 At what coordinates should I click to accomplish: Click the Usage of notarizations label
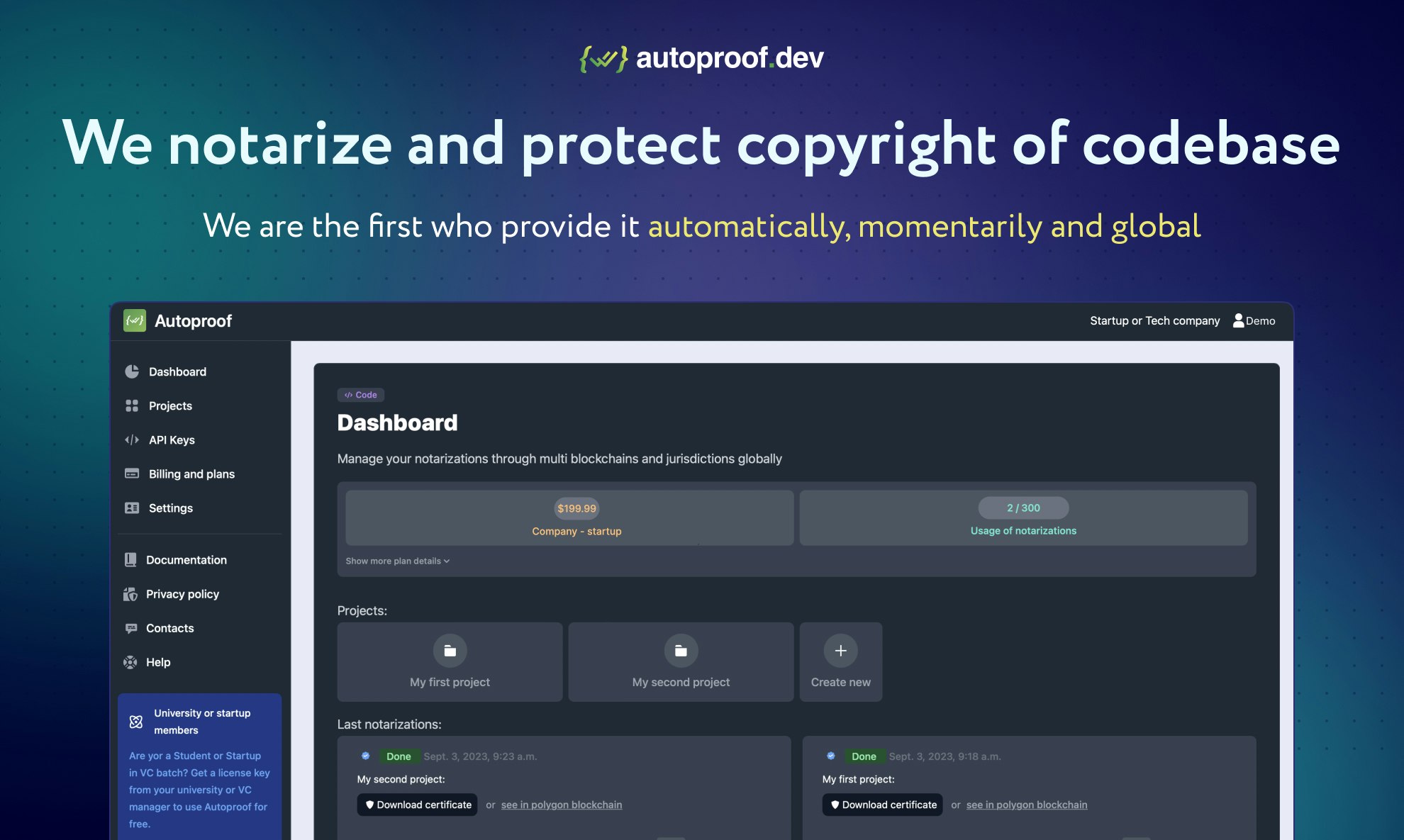tap(1023, 530)
